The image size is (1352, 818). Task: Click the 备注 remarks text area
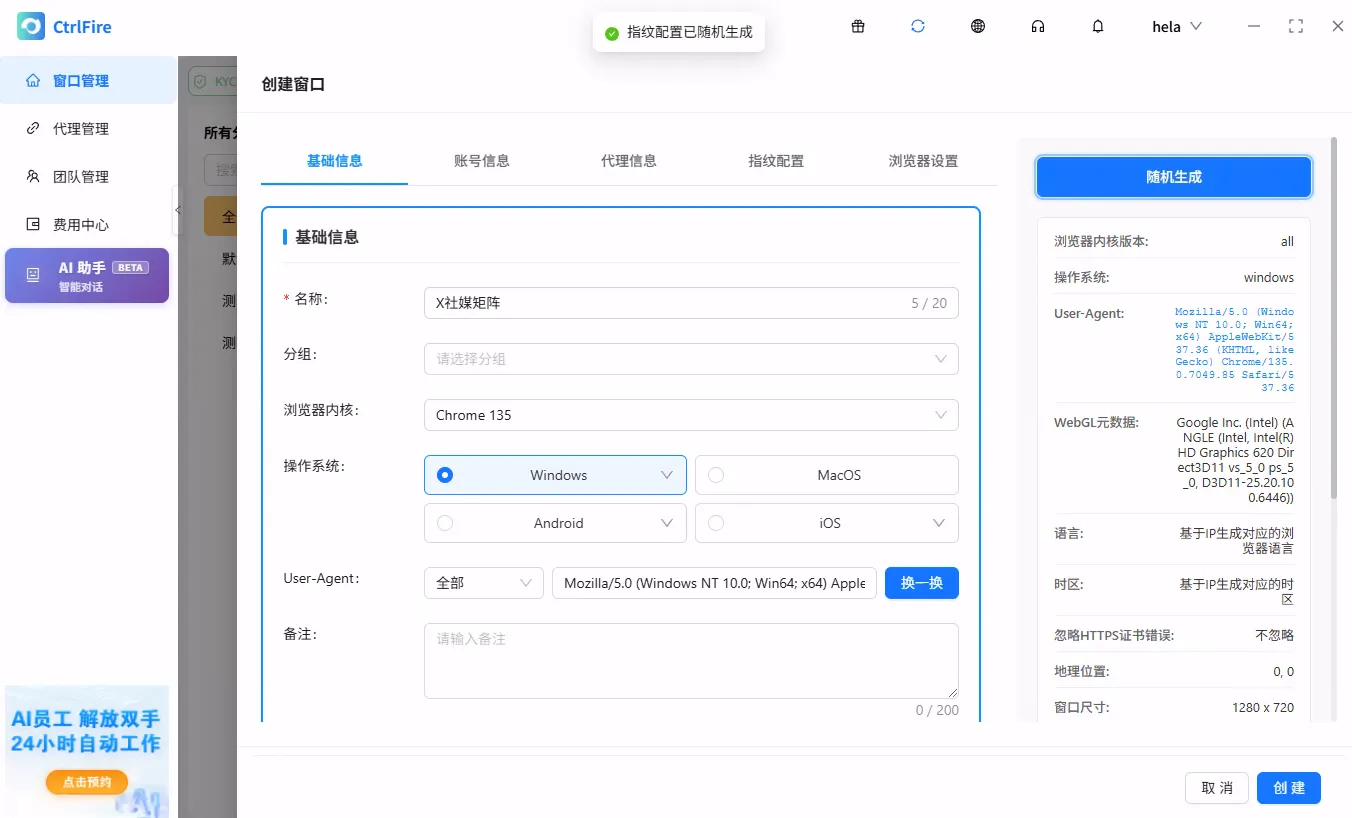(x=690, y=661)
